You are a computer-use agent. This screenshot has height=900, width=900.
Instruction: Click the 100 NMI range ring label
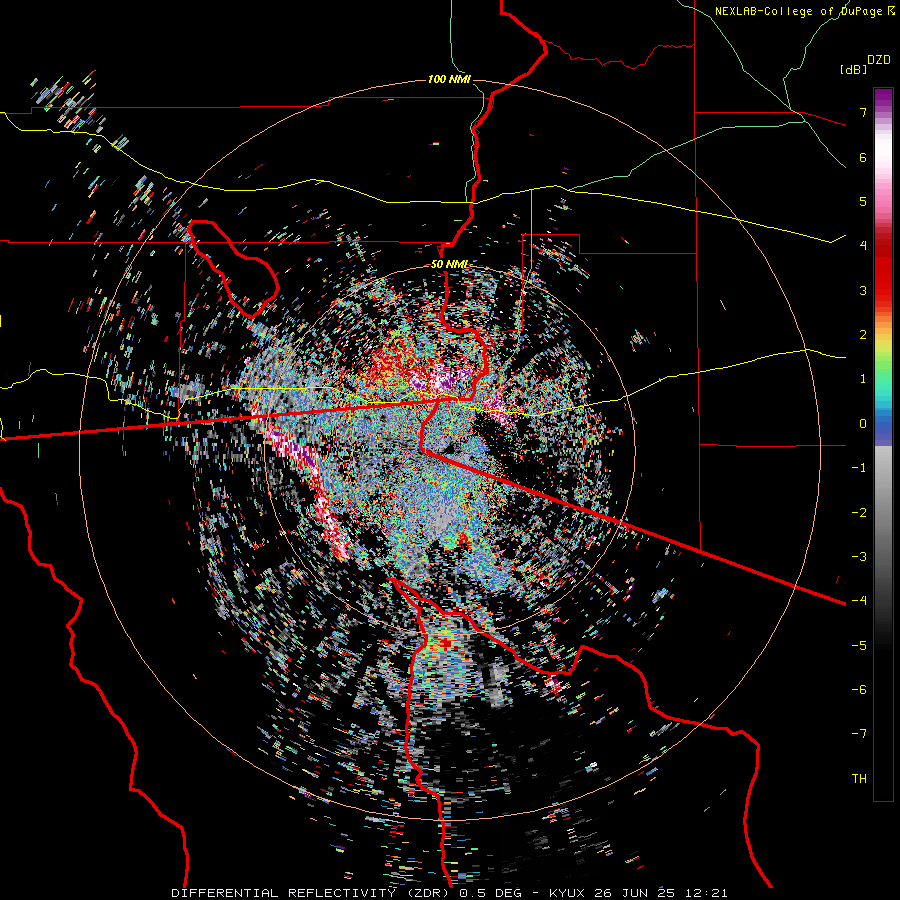449,79
